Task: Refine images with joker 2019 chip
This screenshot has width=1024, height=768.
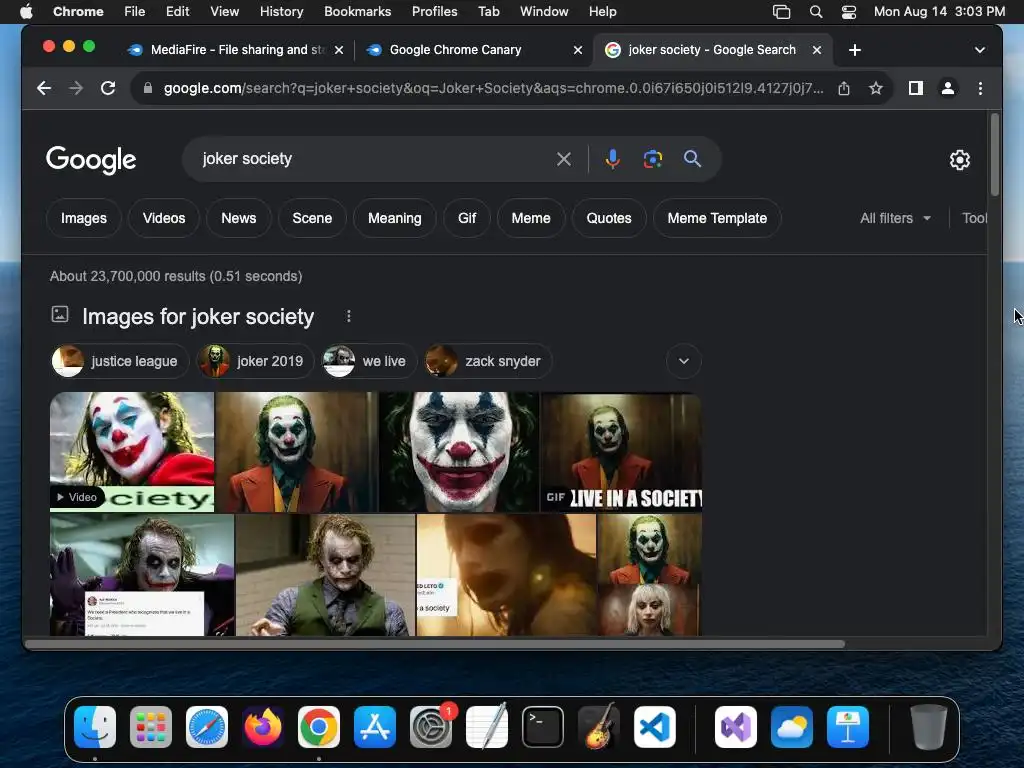Action: [x=255, y=361]
